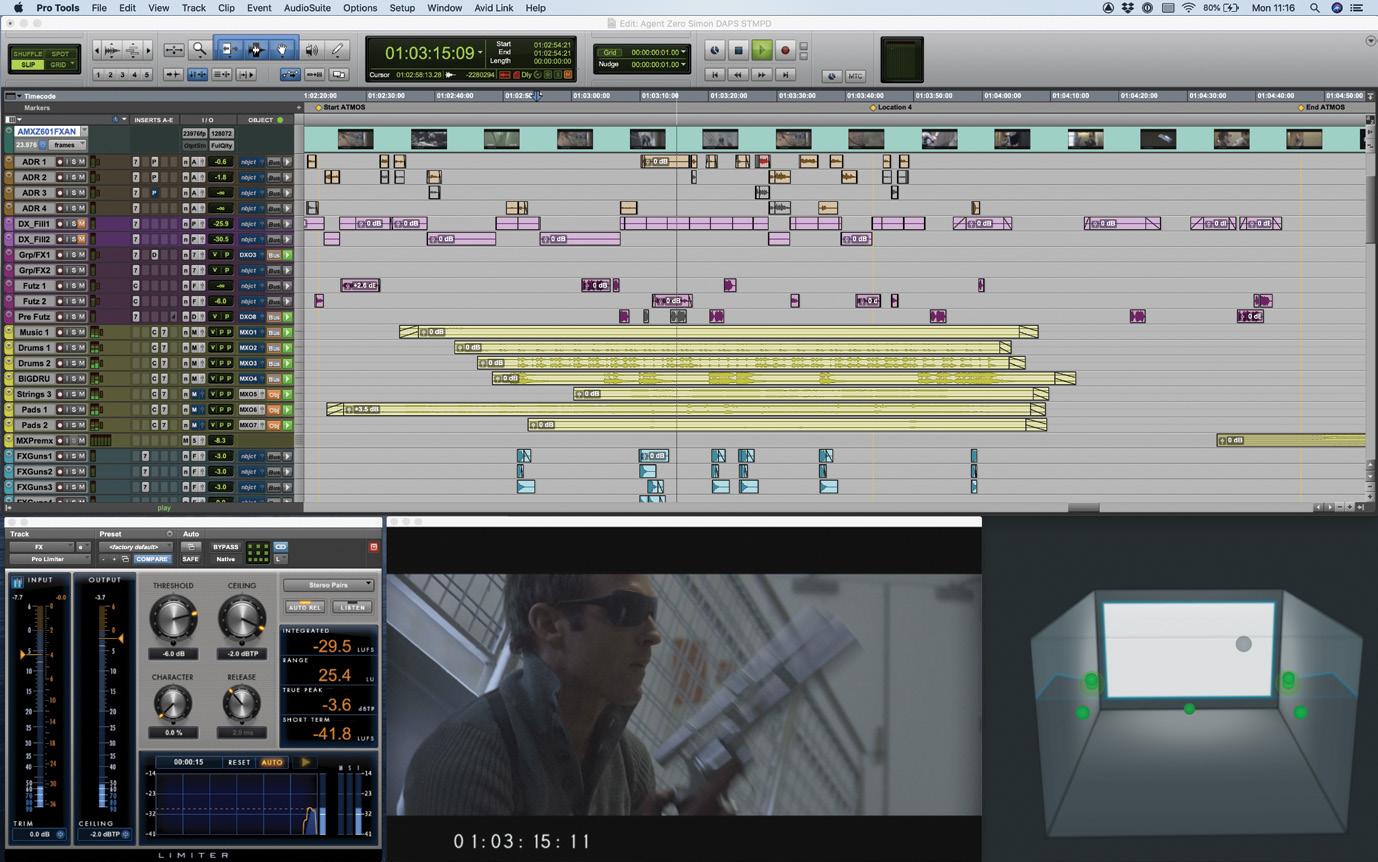Activate the Grabber hand tool
Screen dimensions: 1378x862
click(282, 50)
